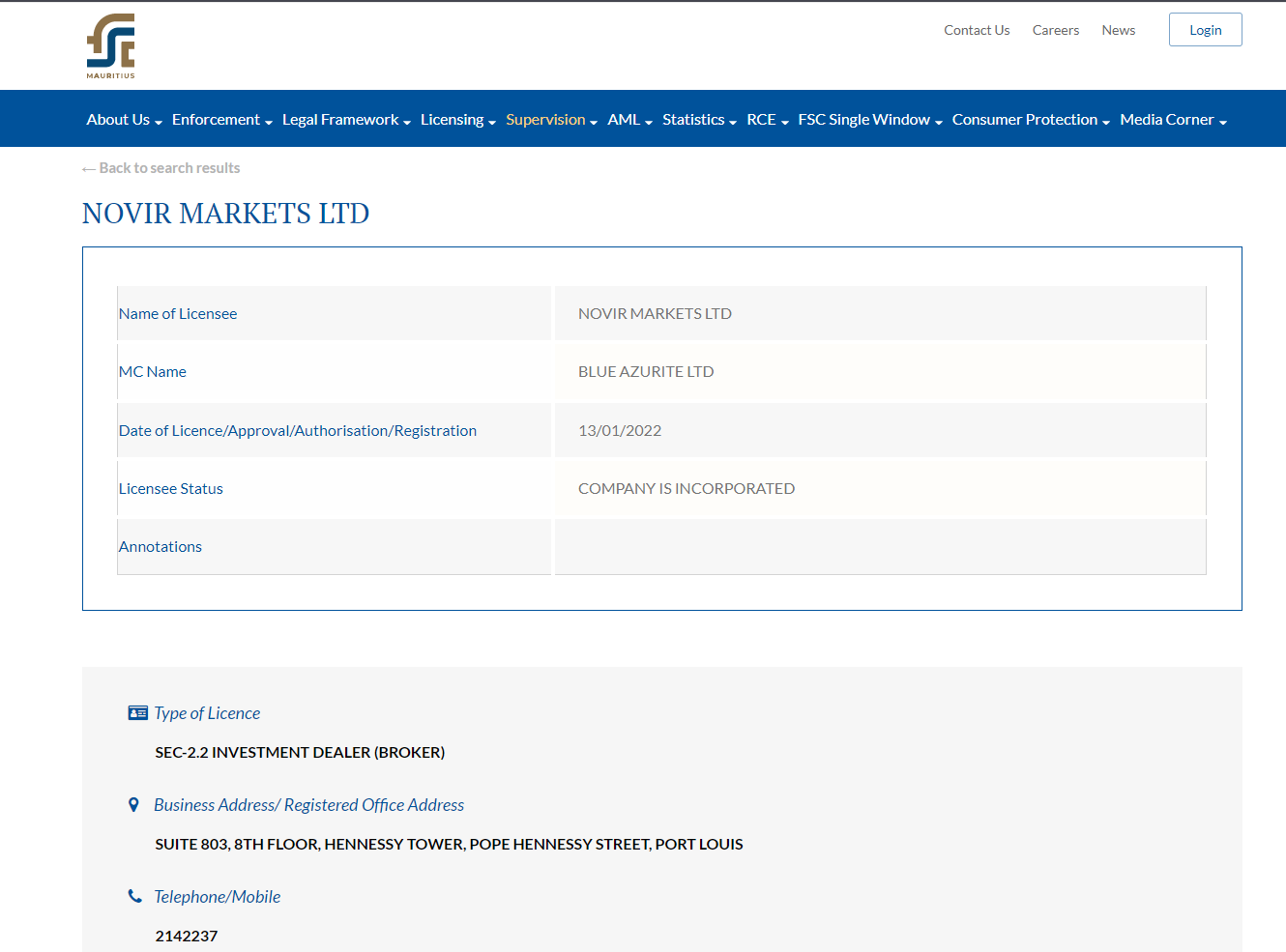Expand the Statistics menu
Image resolution: width=1286 pixels, height=952 pixels.
(699, 120)
